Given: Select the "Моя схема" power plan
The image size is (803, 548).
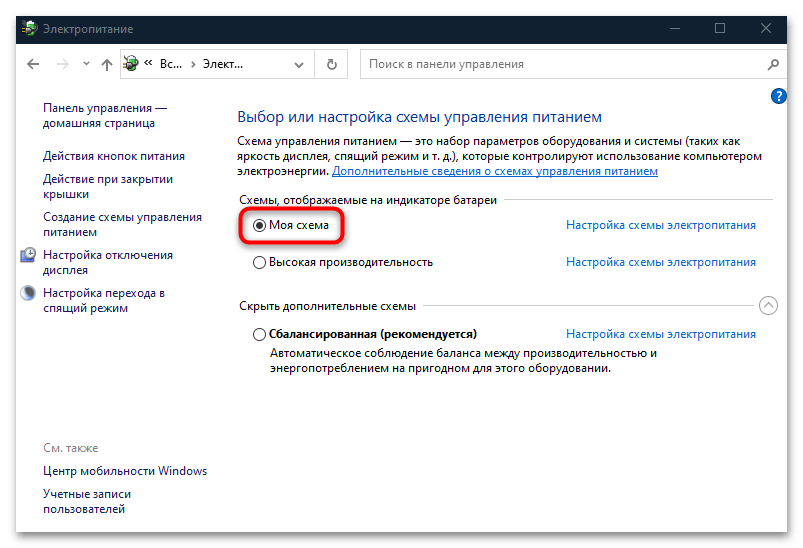Looking at the screenshot, I should tap(260, 226).
